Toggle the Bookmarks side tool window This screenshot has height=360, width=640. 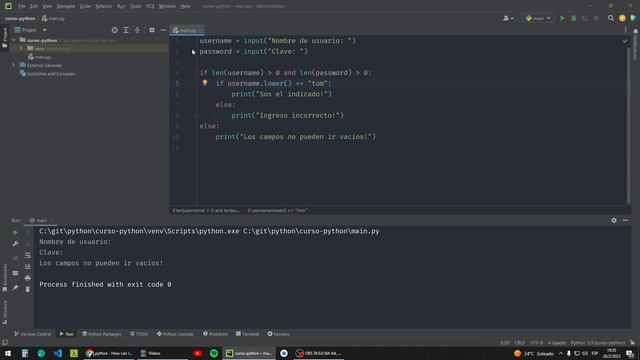point(4,278)
